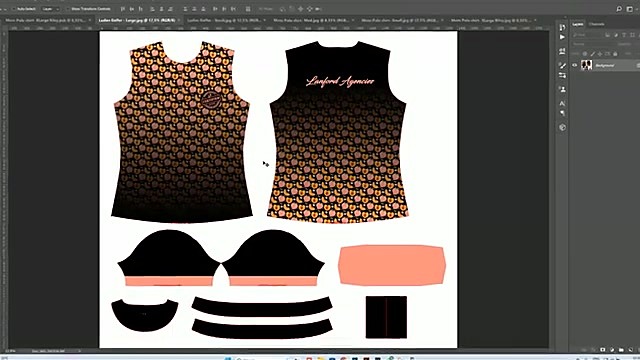
Task: Toggle Lock all padlock icon
Action: coord(615,54)
